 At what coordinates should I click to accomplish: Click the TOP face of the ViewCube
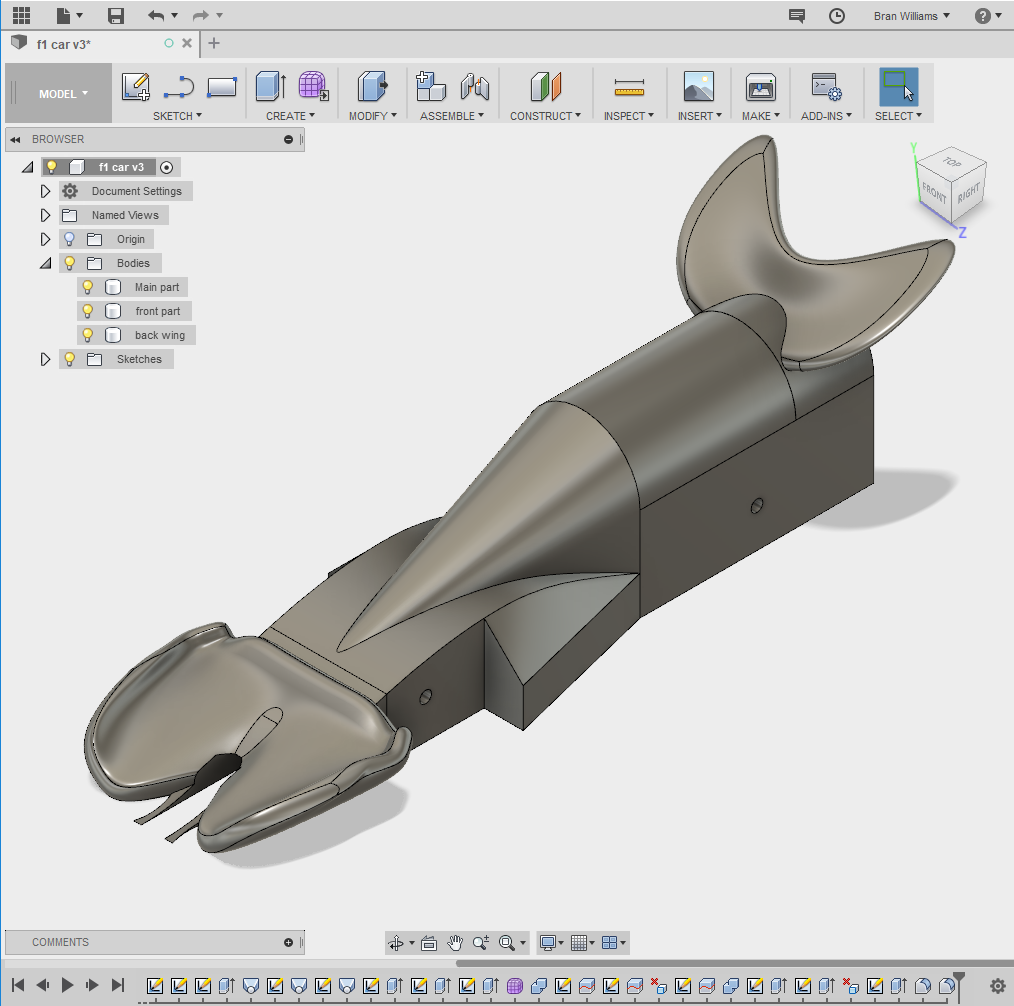[951, 162]
